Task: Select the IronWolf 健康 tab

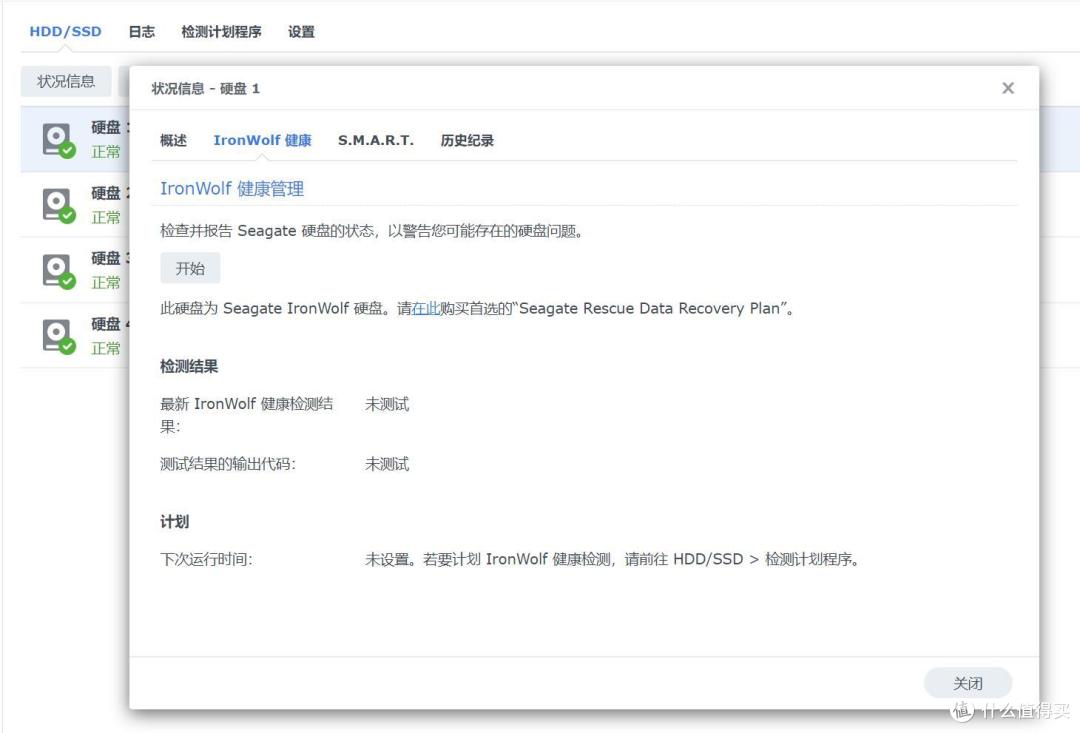Action: point(262,141)
